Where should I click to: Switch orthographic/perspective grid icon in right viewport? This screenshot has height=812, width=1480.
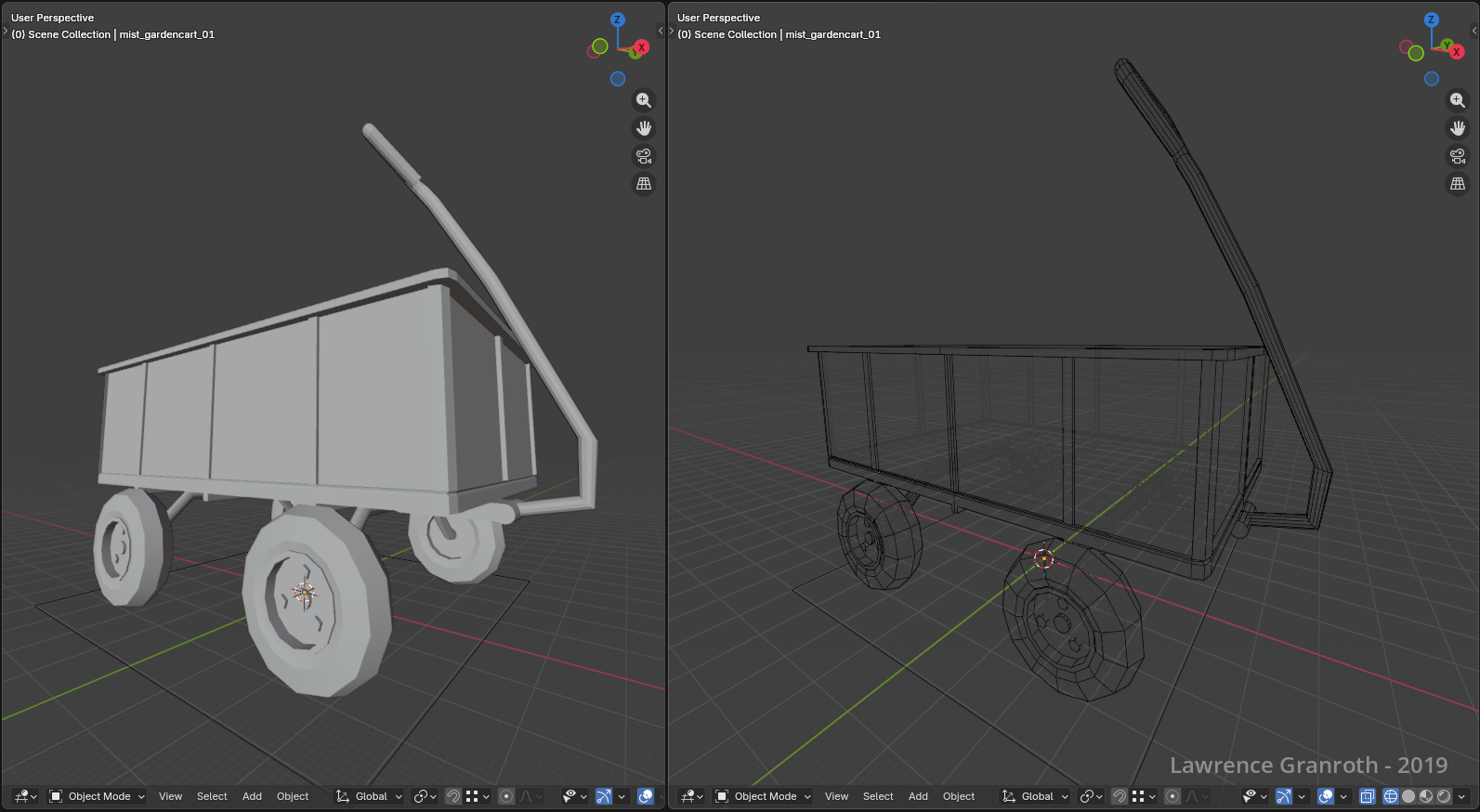click(x=1457, y=184)
